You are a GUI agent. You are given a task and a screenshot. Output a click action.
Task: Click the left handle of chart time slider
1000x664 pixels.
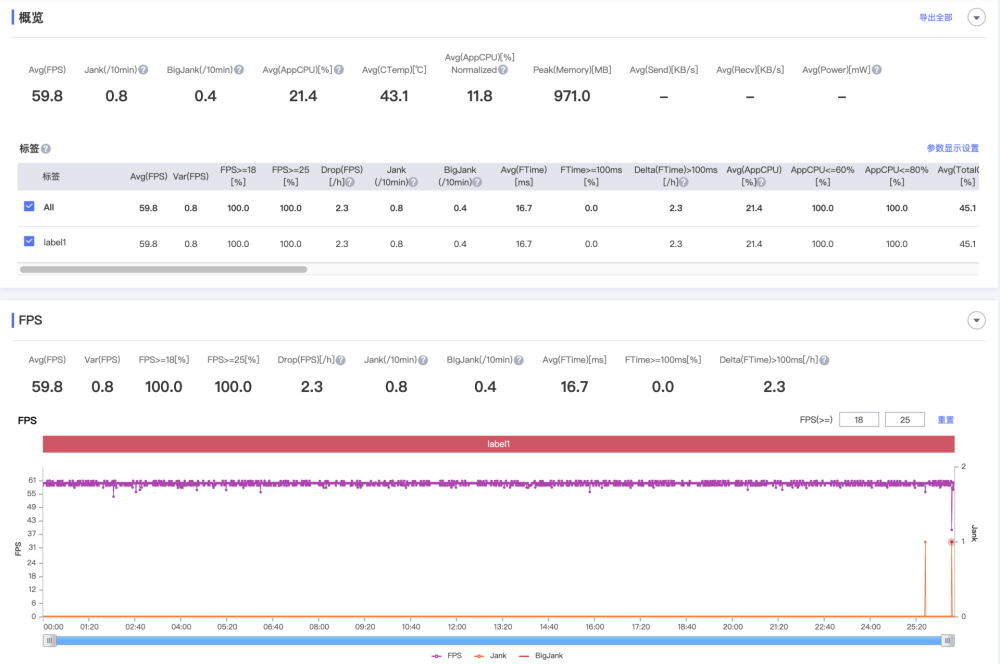tap(50, 640)
